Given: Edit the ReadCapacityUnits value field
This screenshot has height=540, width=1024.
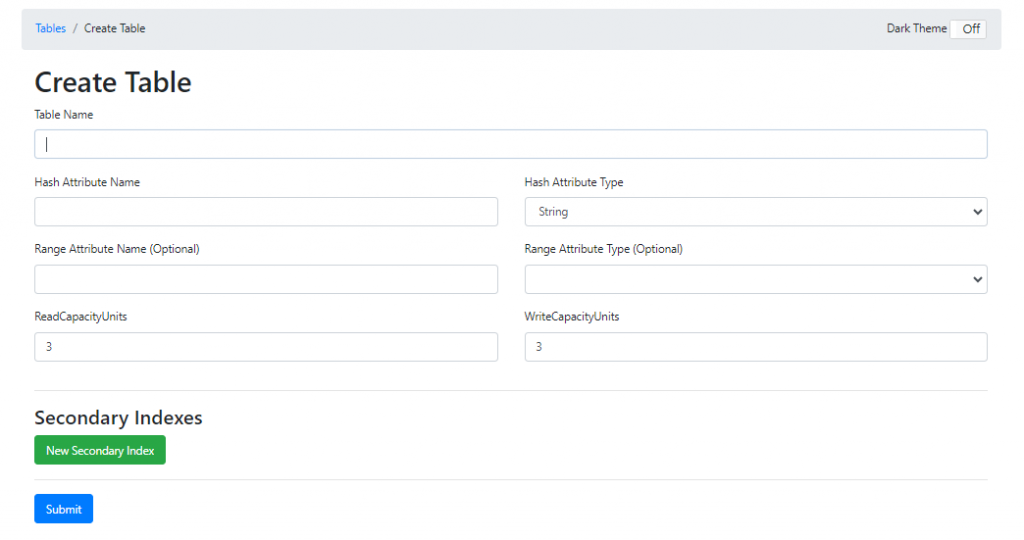Looking at the screenshot, I should (x=266, y=347).
